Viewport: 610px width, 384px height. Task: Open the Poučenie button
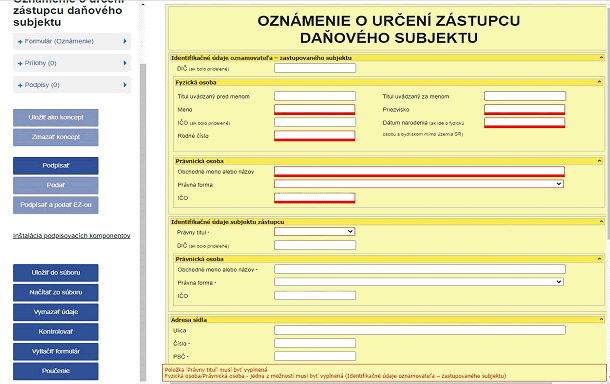[x=56, y=371]
